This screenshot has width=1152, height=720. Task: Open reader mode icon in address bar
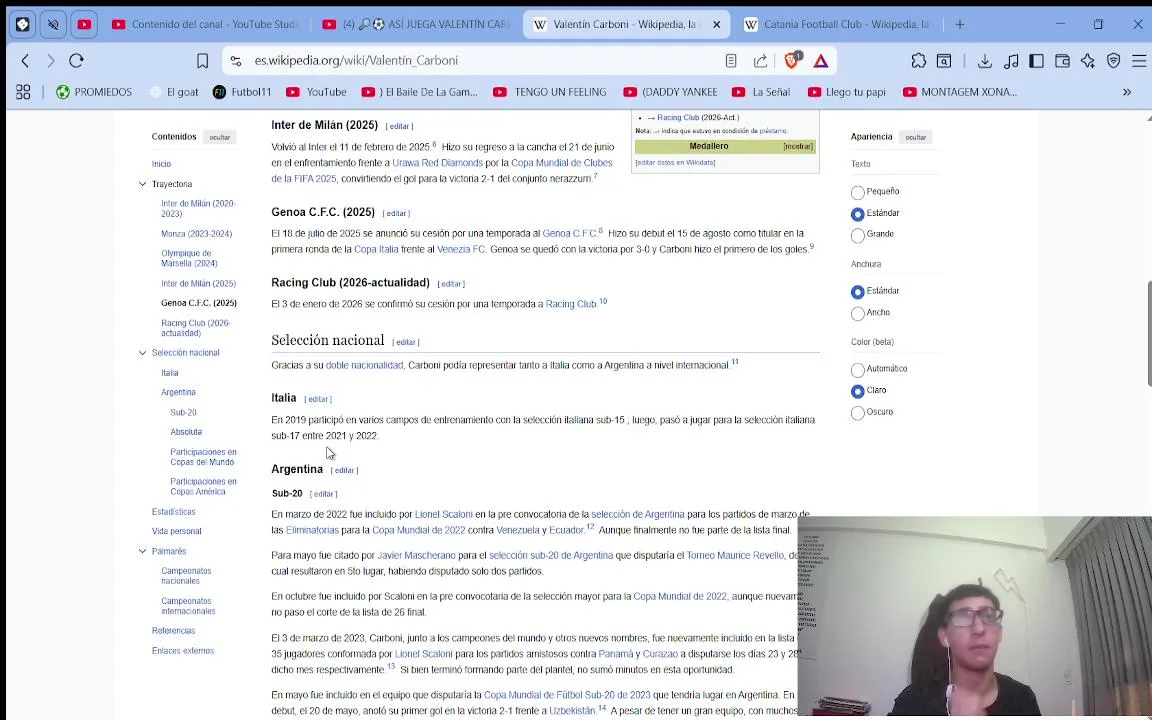tap(731, 61)
